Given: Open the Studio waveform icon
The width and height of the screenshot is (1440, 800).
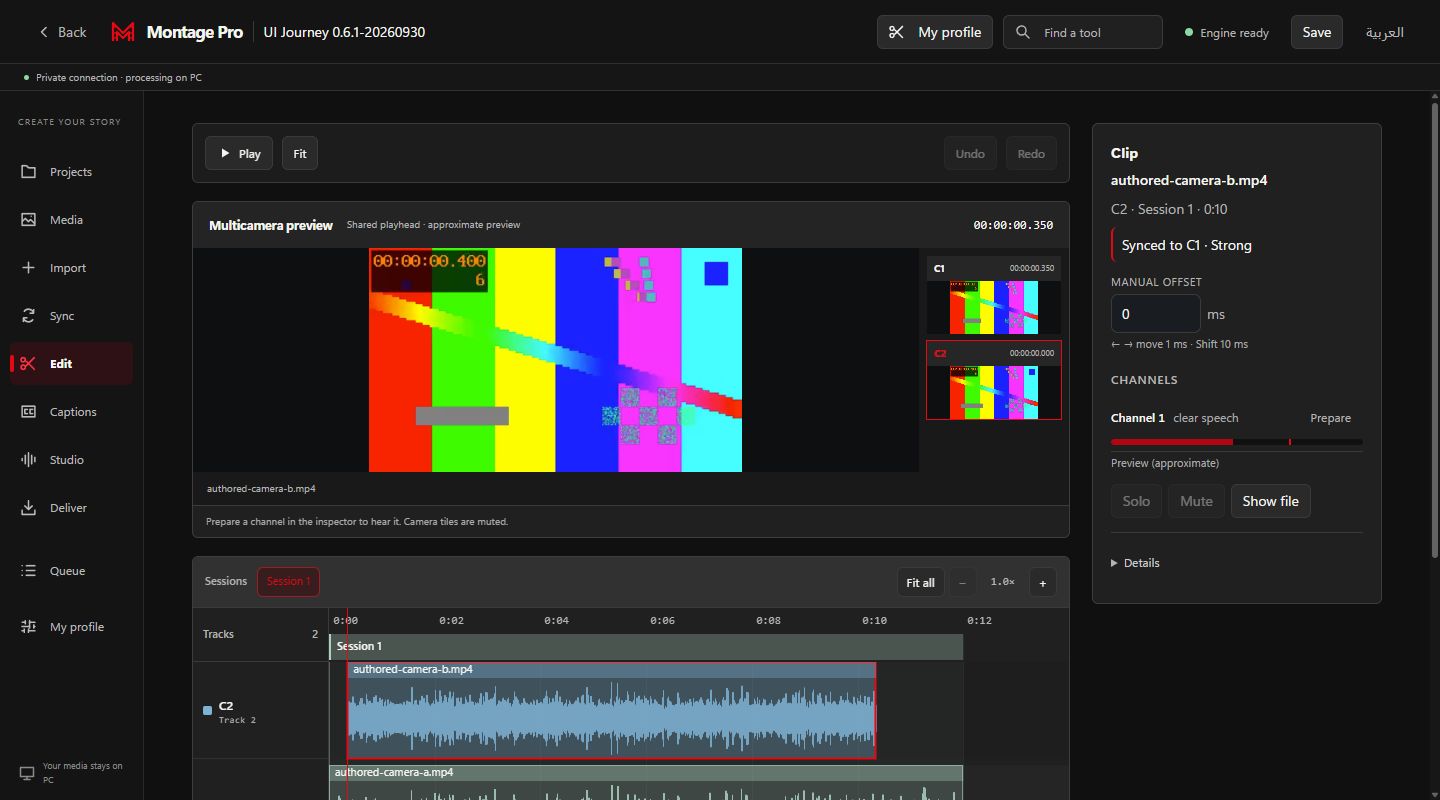Looking at the screenshot, I should point(28,460).
